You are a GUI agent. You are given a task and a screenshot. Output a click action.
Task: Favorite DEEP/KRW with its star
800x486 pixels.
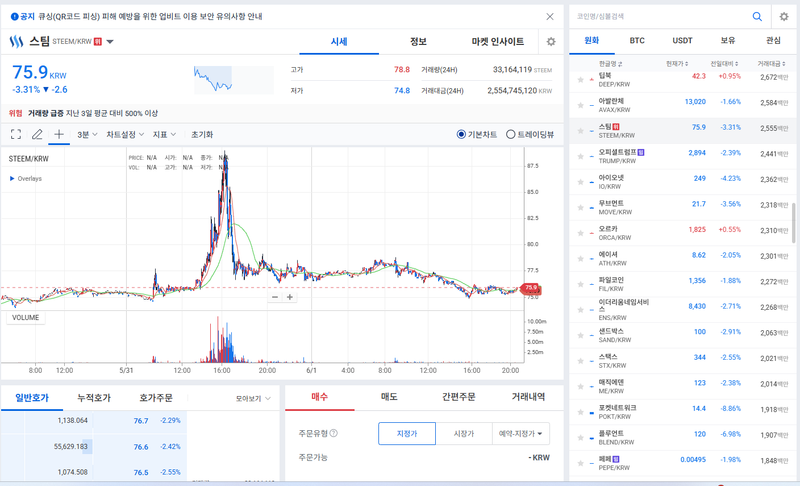point(580,80)
